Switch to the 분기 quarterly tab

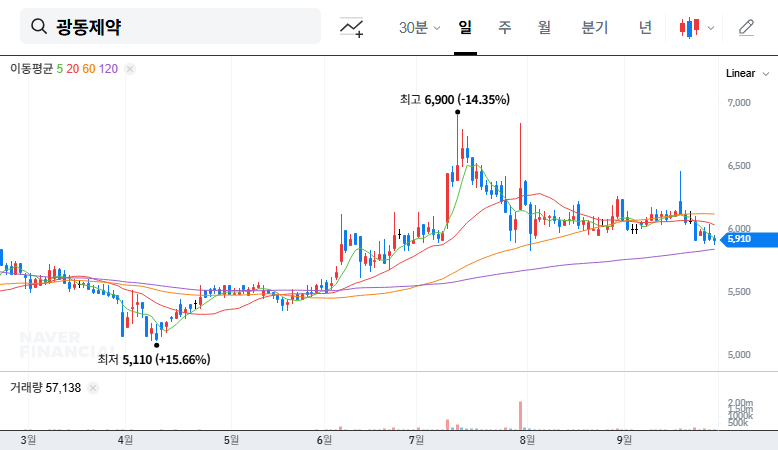point(594,27)
